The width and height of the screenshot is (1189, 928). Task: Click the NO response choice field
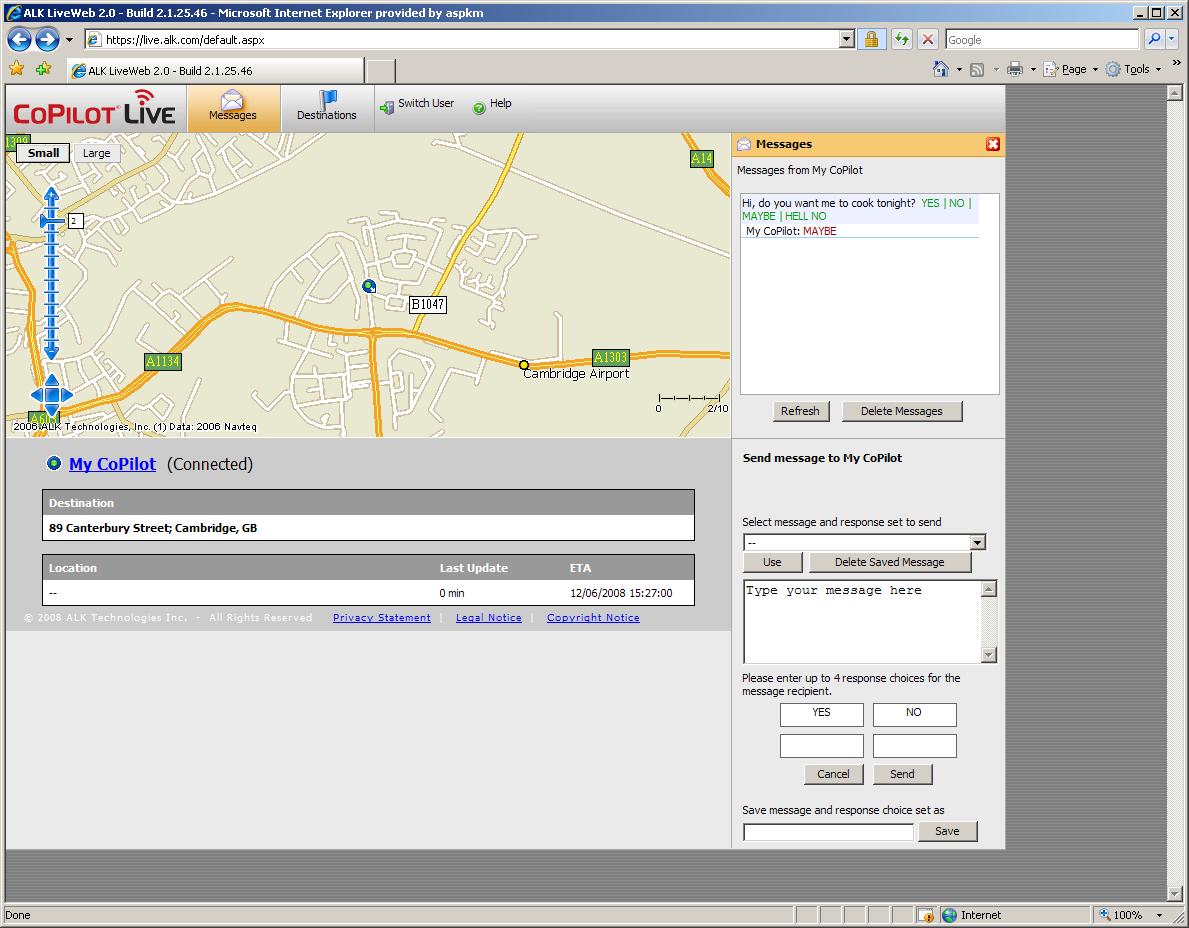tap(914, 714)
